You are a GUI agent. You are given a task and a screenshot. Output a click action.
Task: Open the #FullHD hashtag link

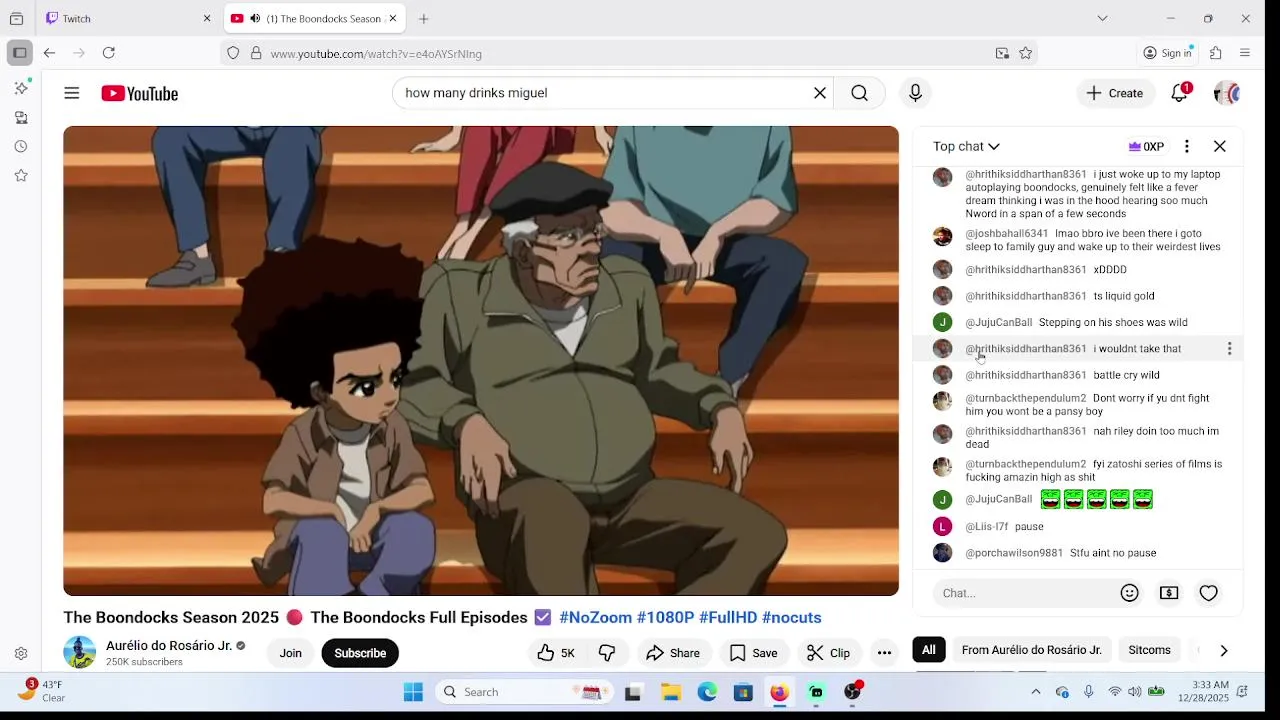pos(728,617)
